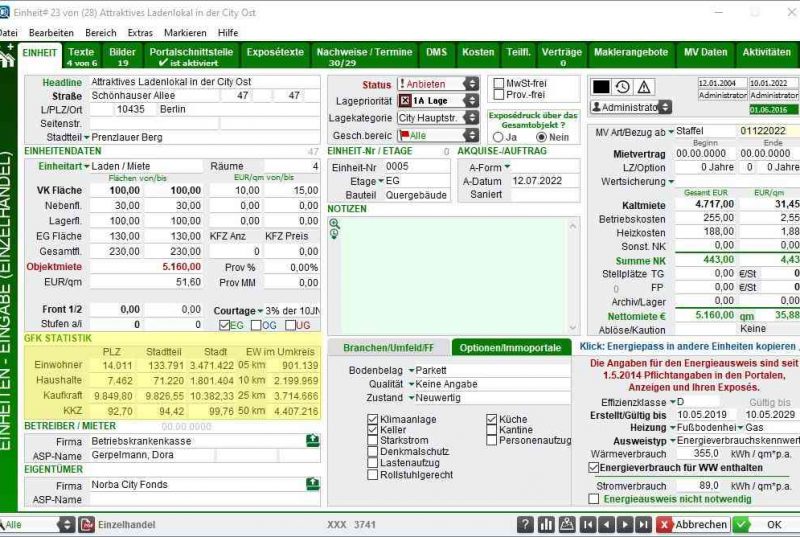Click the PDF icon beside Einzelhandel
The width and height of the screenshot is (800, 537).
pyautogui.click(x=86, y=524)
